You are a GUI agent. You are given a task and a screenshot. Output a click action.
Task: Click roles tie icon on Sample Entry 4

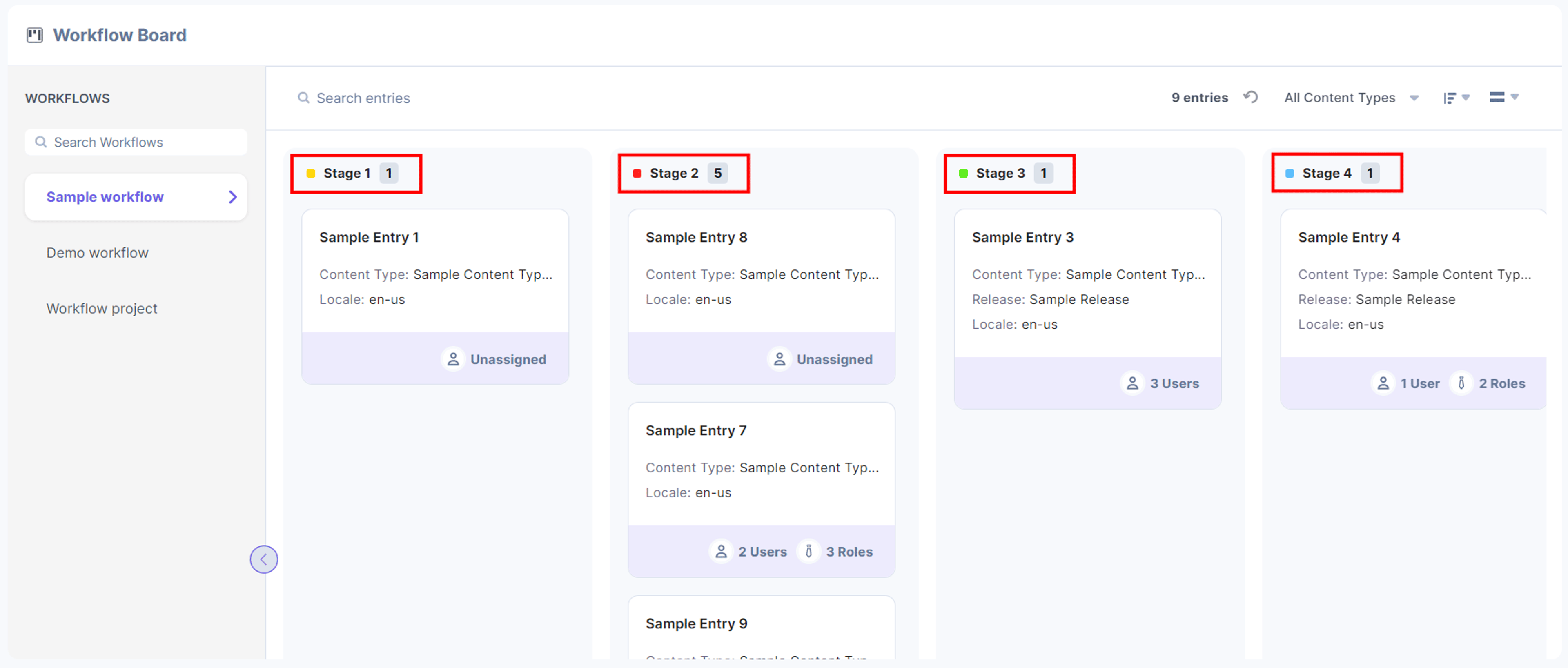(1461, 384)
